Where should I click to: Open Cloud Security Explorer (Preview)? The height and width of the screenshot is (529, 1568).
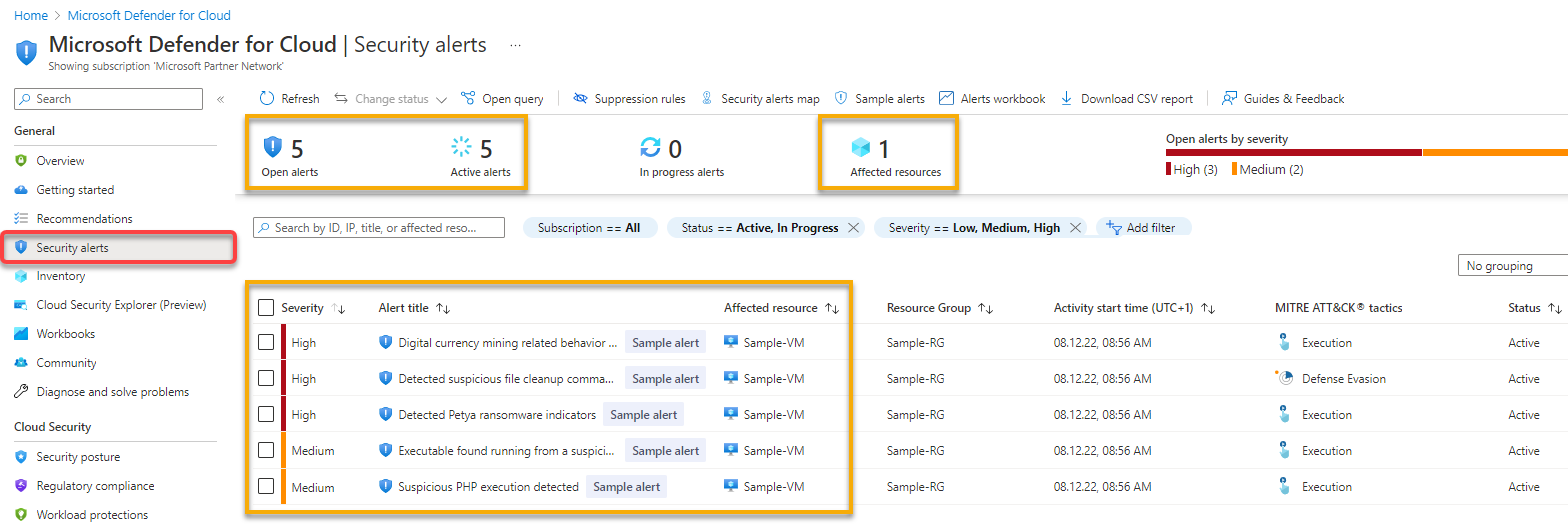coord(121,305)
